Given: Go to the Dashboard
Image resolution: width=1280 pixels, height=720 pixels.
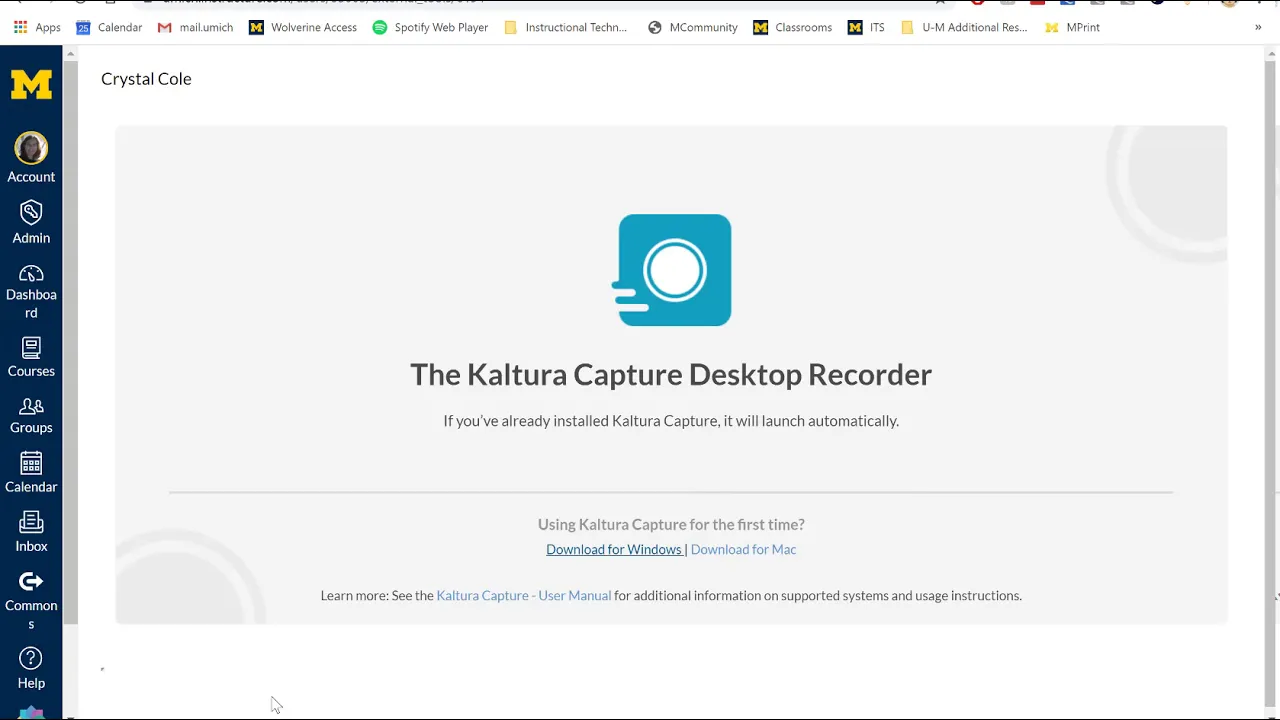Looking at the screenshot, I should (x=31, y=292).
